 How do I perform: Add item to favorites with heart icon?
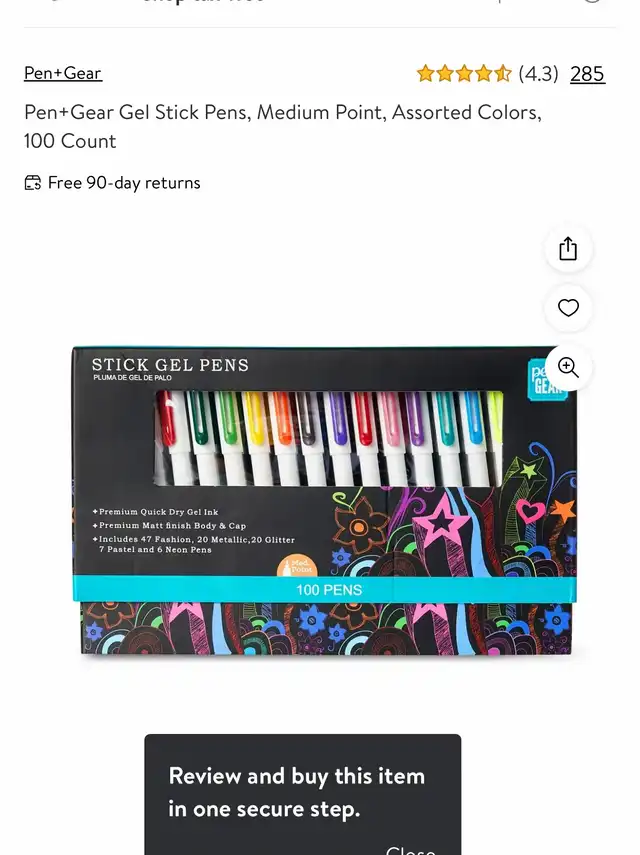[568, 308]
